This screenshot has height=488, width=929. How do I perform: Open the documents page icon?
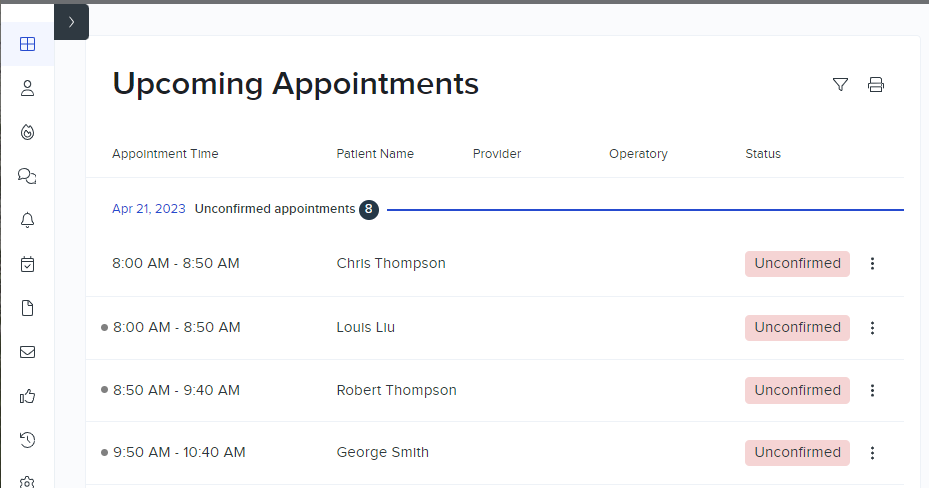point(28,308)
